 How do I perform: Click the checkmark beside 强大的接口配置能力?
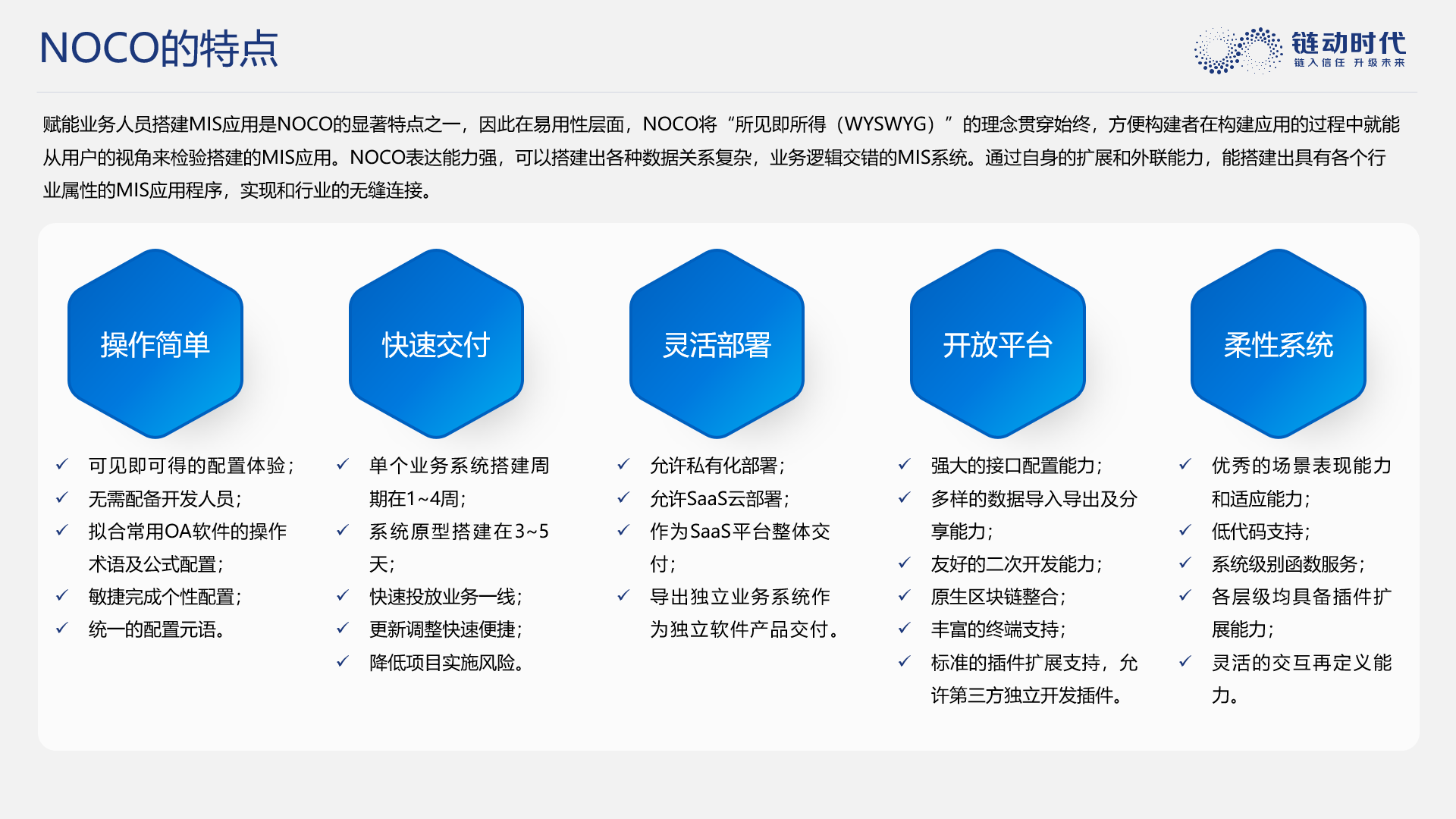(904, 464)
